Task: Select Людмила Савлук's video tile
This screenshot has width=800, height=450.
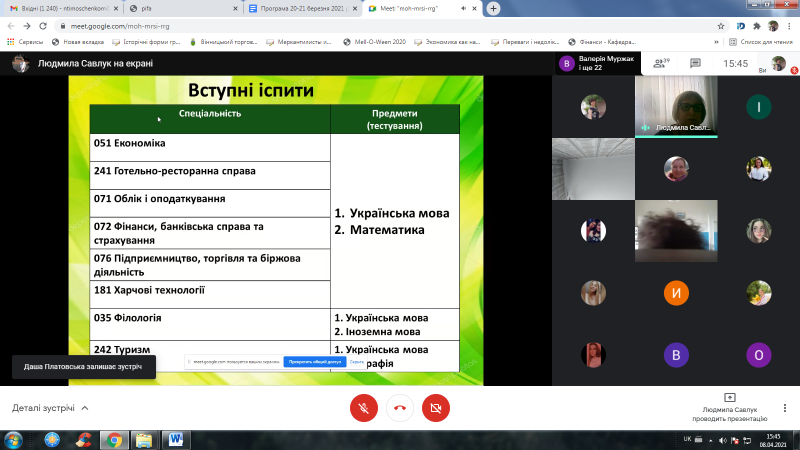Action: coord(676,107)
